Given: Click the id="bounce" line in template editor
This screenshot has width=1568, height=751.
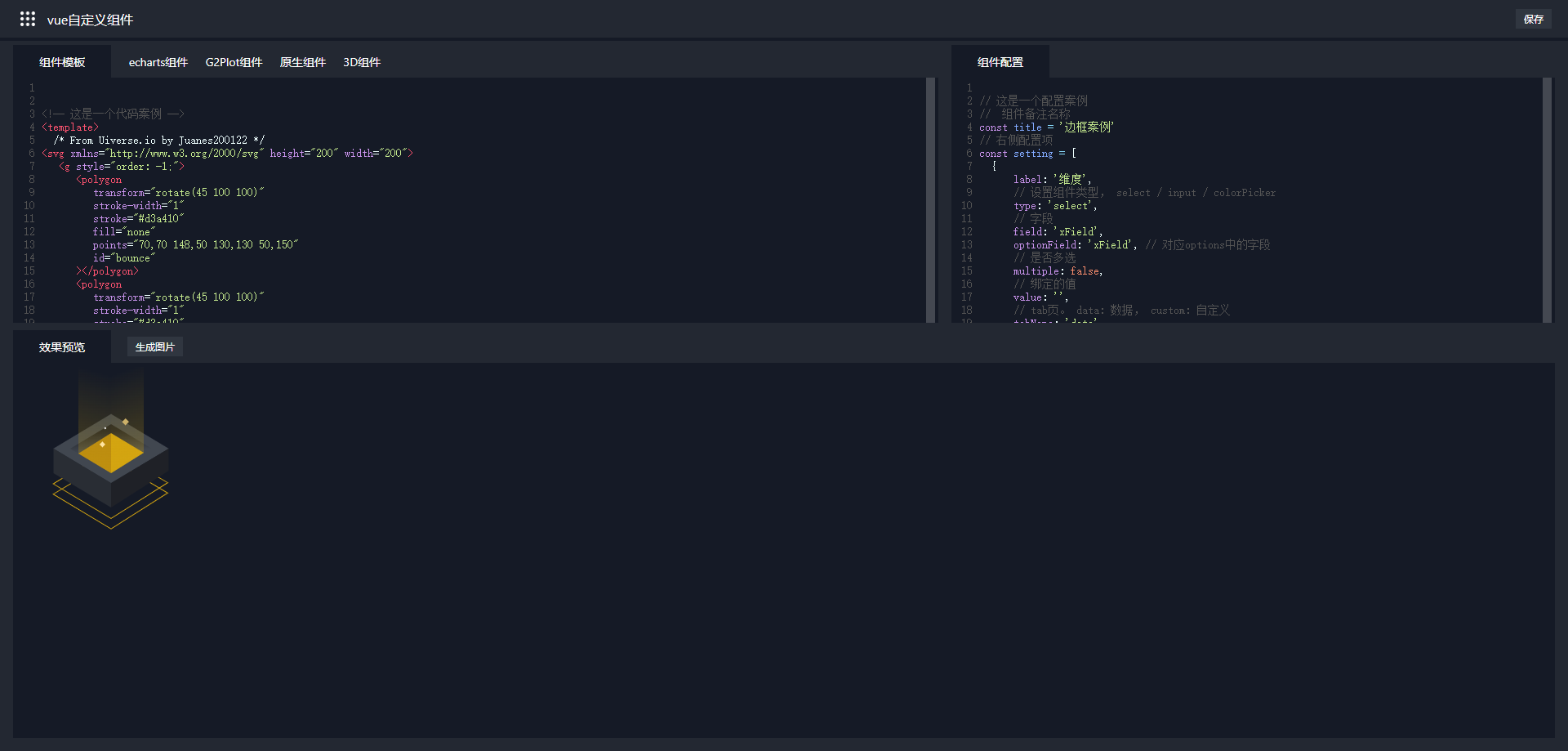Looking at the screenshot, I should pyautogui.click(x=123, y=258).
